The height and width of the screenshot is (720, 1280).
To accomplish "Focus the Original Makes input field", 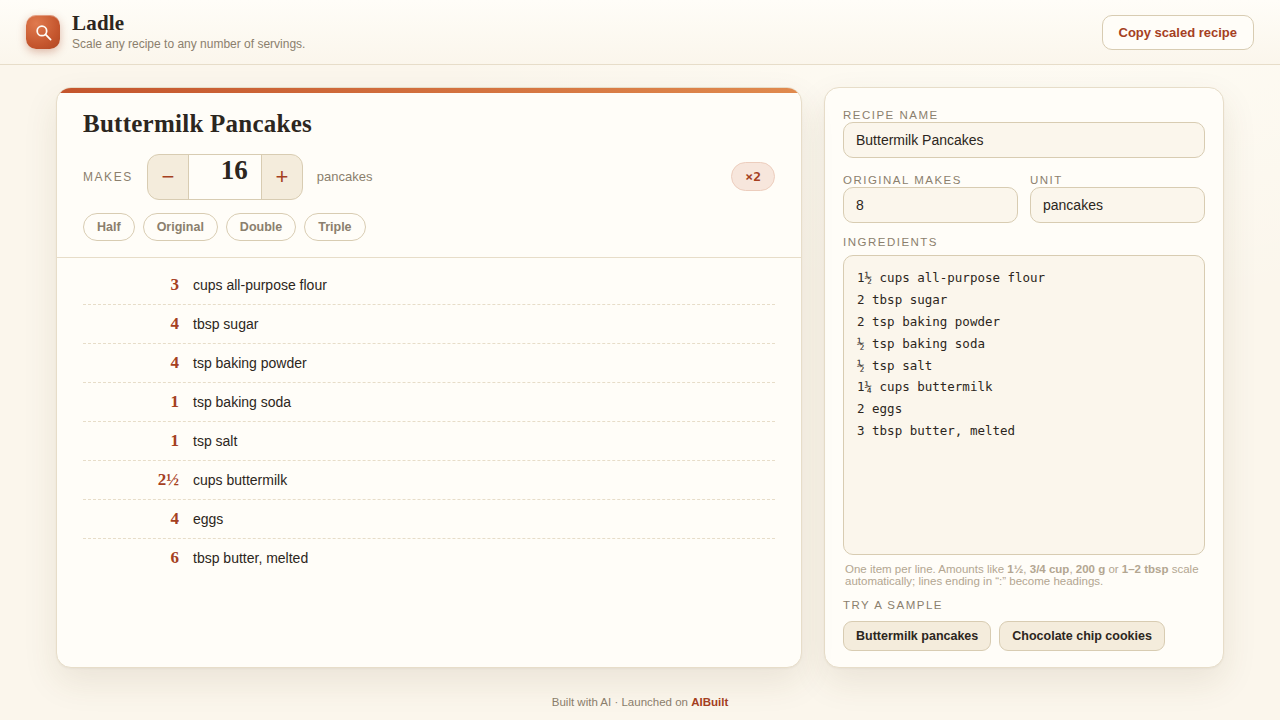I will (x=930, y=205).
